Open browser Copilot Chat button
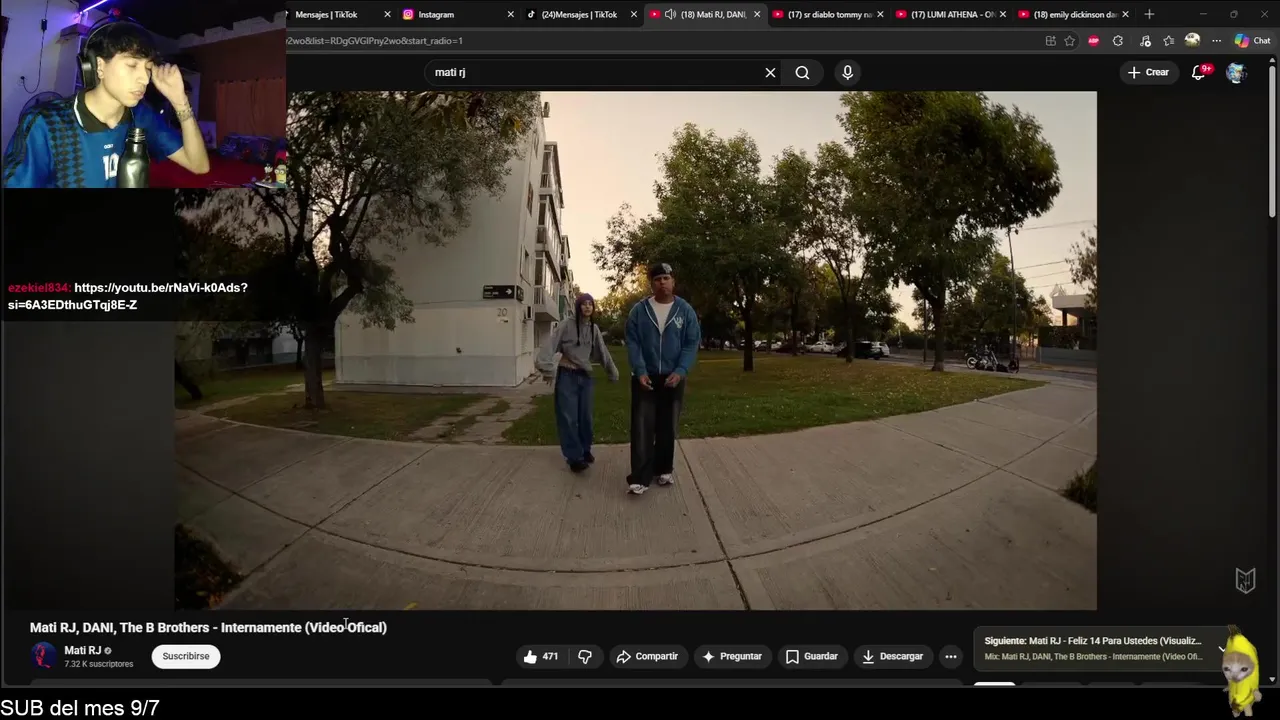Image resolution: width=1280 pixels, height=720 pixels. (1252, 41)
